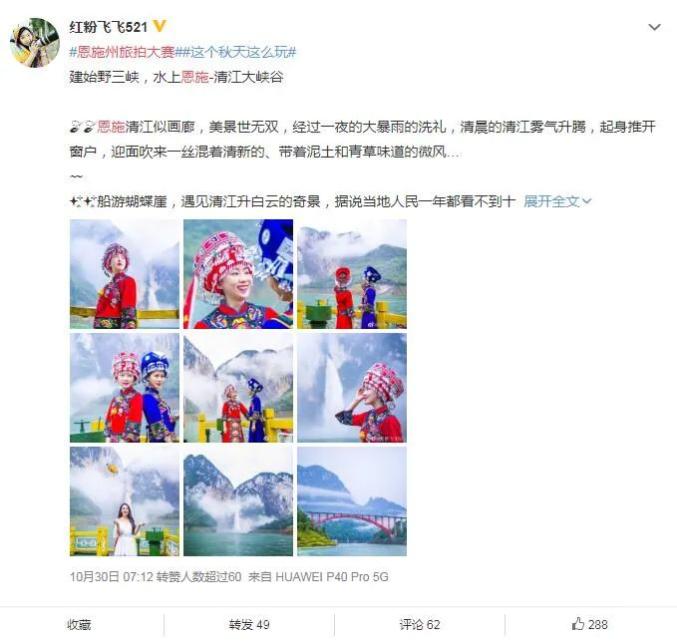The image size is (677, 642).
Task: Expand full post text via 展开全文
Action: tap(557, 201)
